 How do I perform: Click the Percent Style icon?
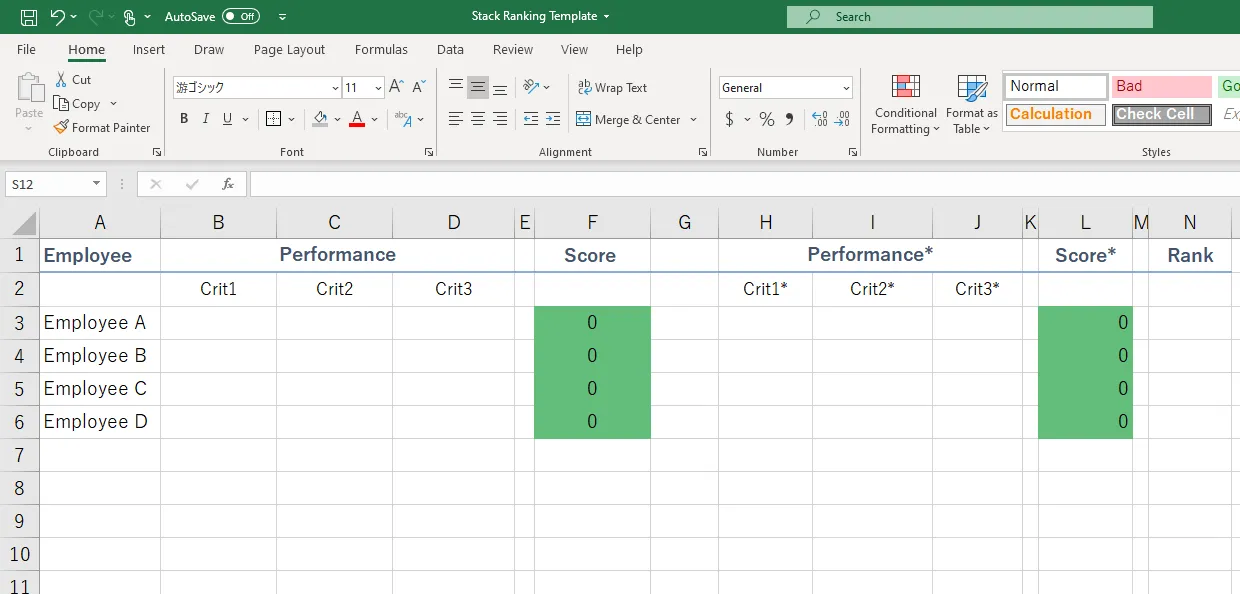coord(766,120)
